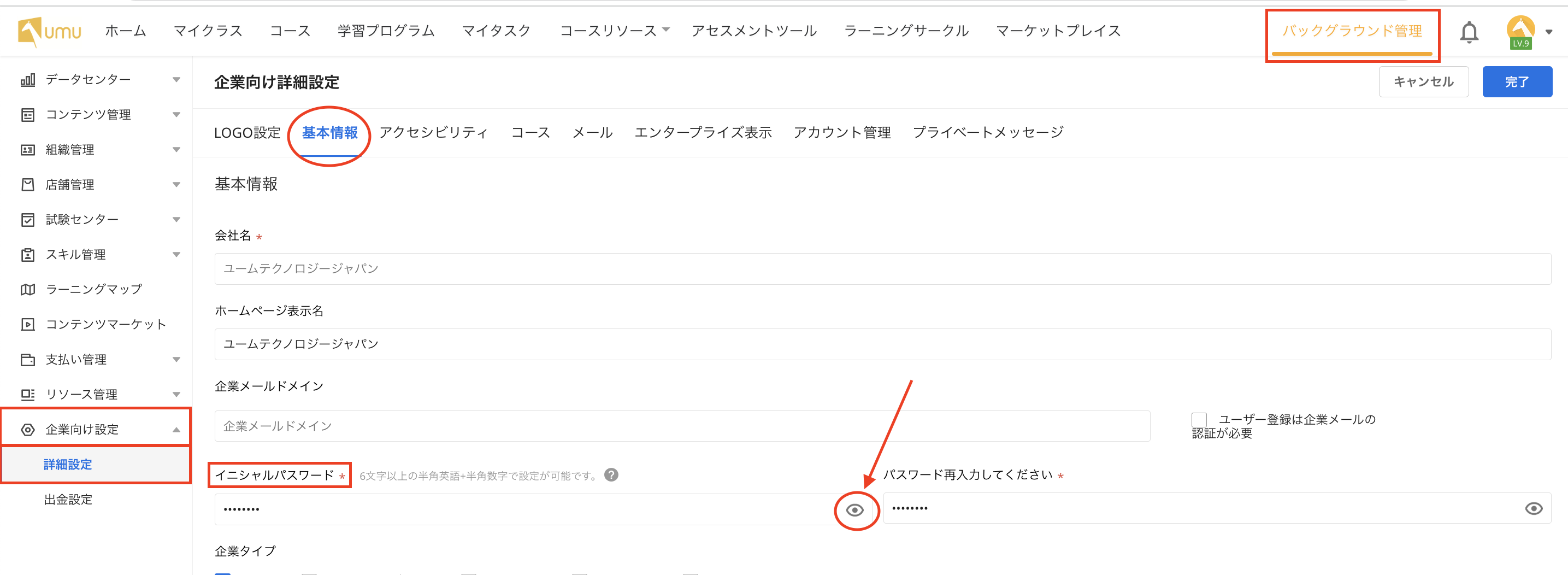Click the help icon beside イニシャルパスワード hint
The image size is (1568, 575).
click(611, 475)
